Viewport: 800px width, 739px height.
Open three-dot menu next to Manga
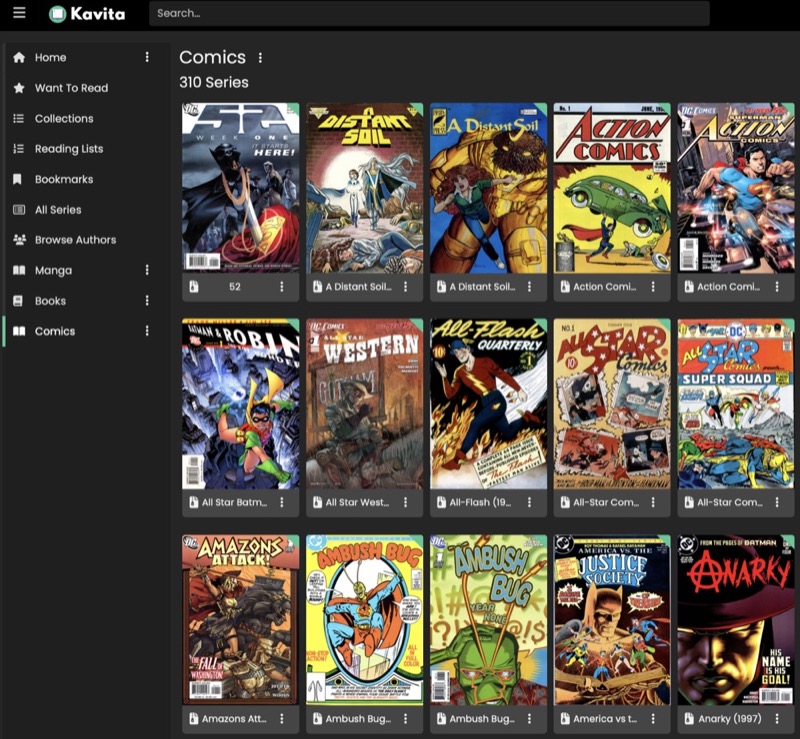(147, 270)
